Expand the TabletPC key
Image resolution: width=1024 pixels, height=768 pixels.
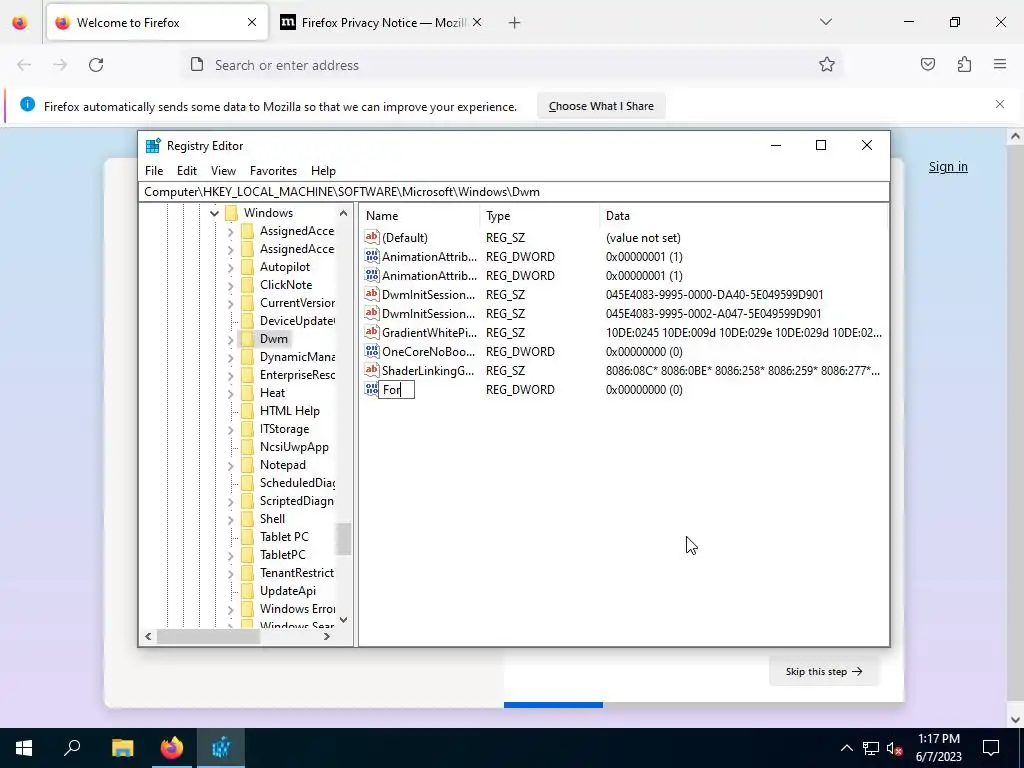[x=230, y=556]
